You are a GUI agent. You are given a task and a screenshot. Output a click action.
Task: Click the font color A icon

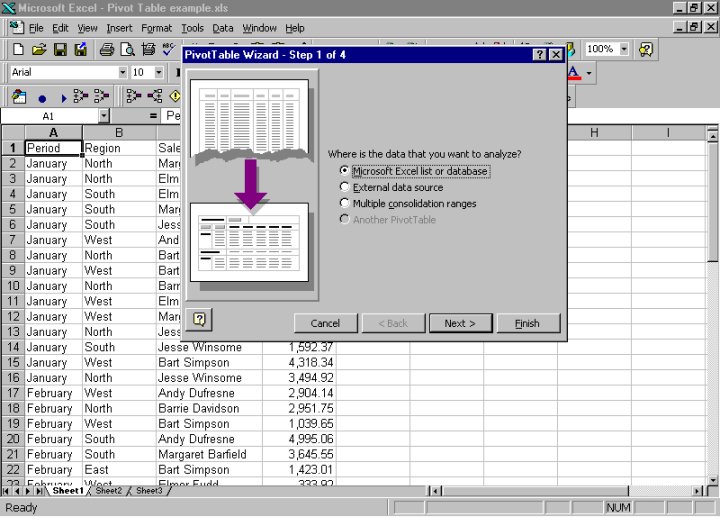tap(574, 73)
